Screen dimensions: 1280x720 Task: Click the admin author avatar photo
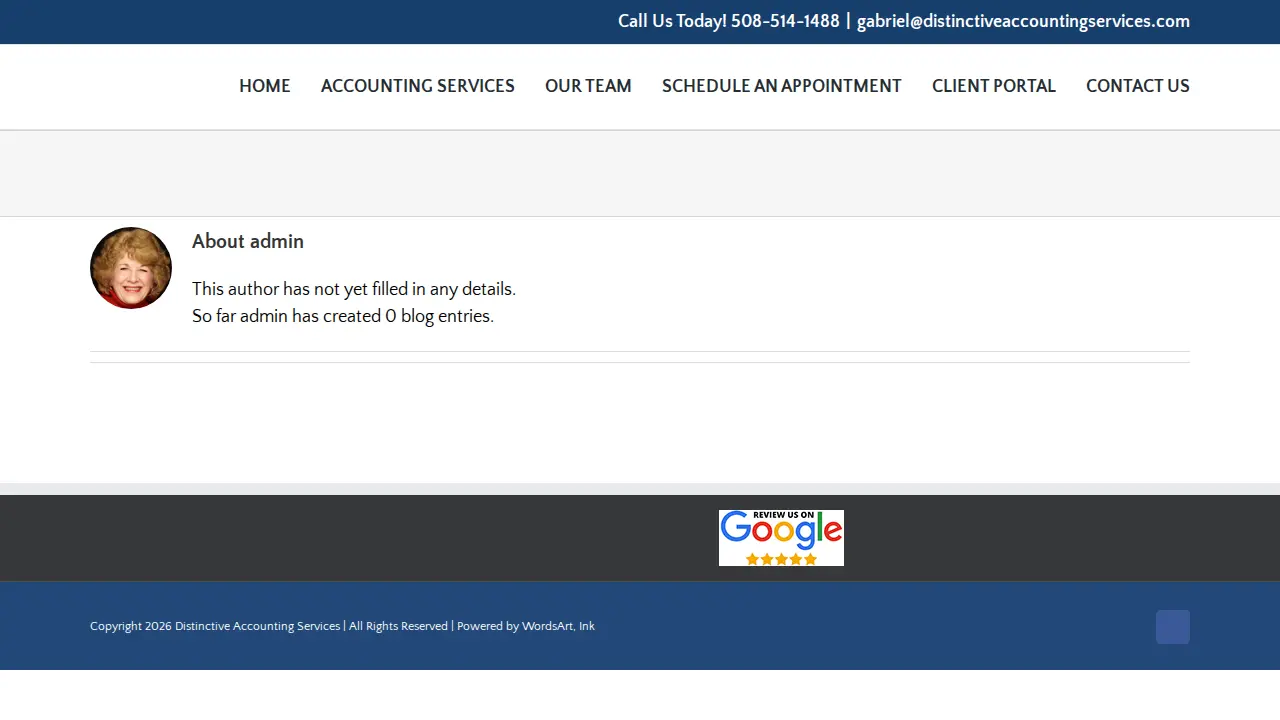tap(131, 268)
